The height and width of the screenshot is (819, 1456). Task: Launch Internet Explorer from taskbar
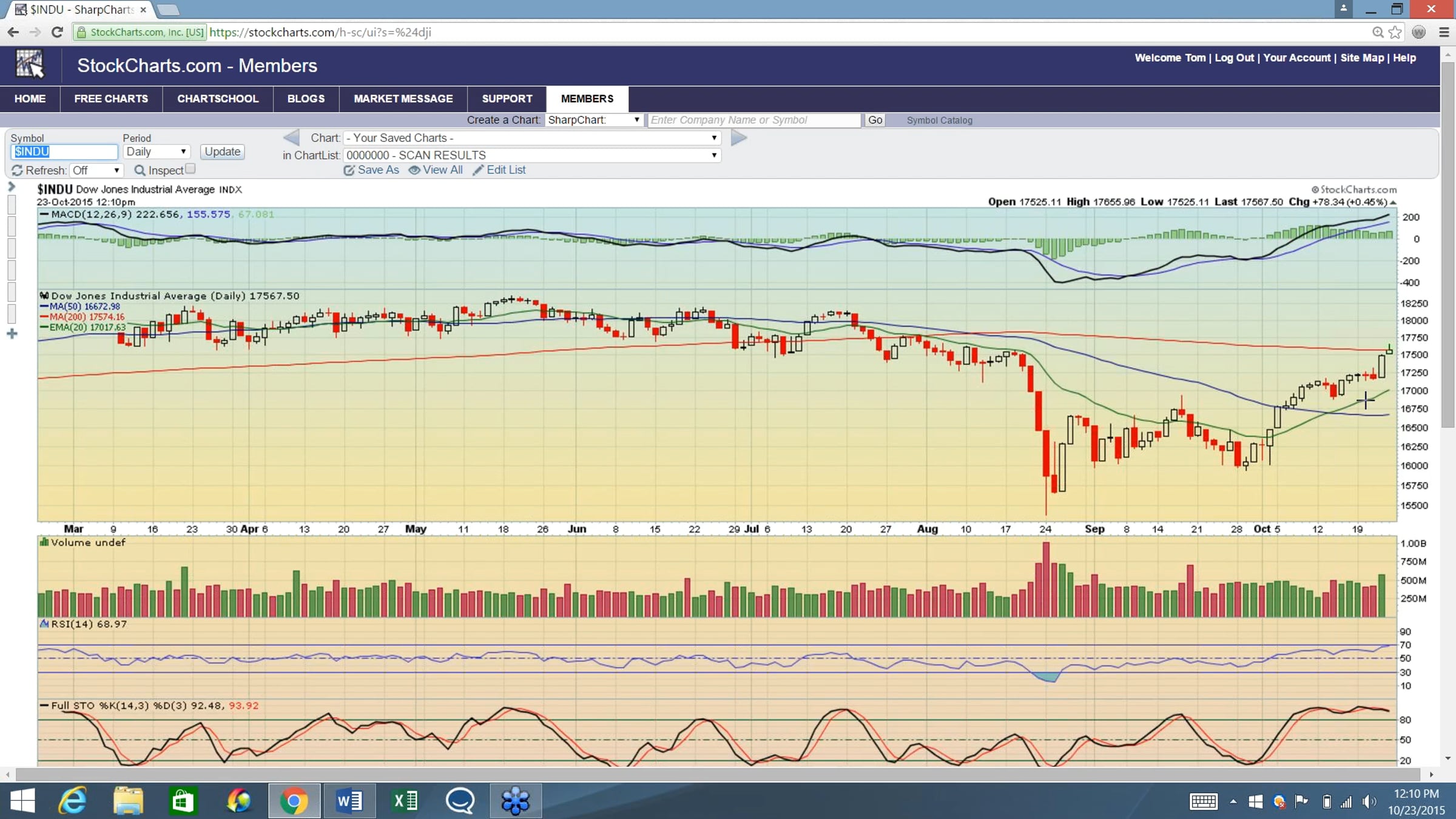73,801
